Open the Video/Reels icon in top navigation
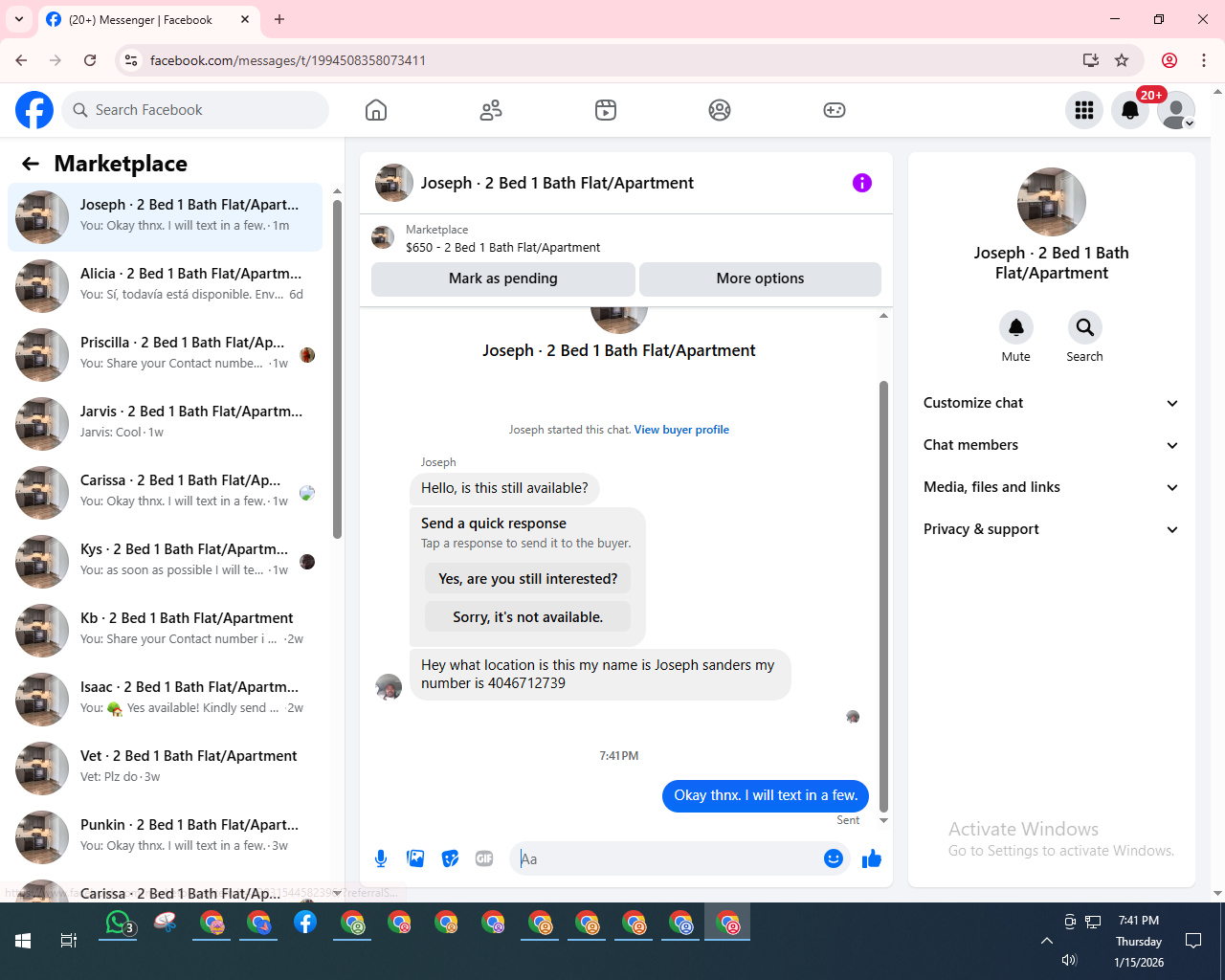This screenshot has width=1225, height=980. pos(606,110)
